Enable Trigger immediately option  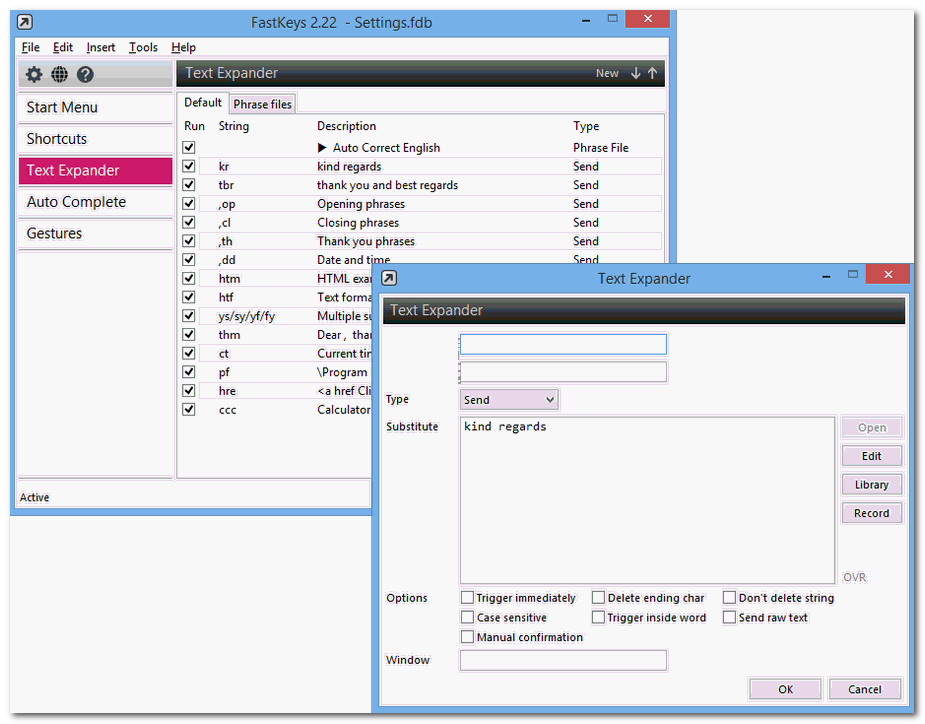[x=467, y=598]
